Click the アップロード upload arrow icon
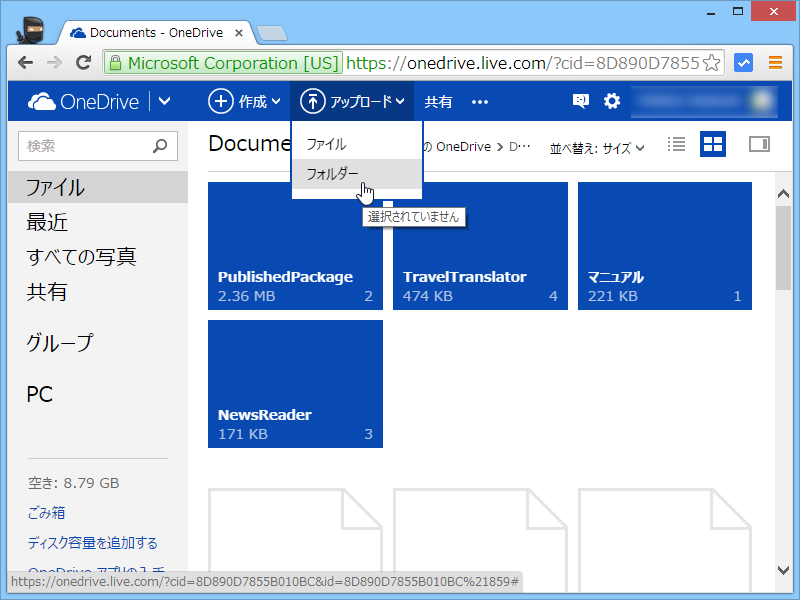This screenshot has width=800, height=600. [314, 101]
